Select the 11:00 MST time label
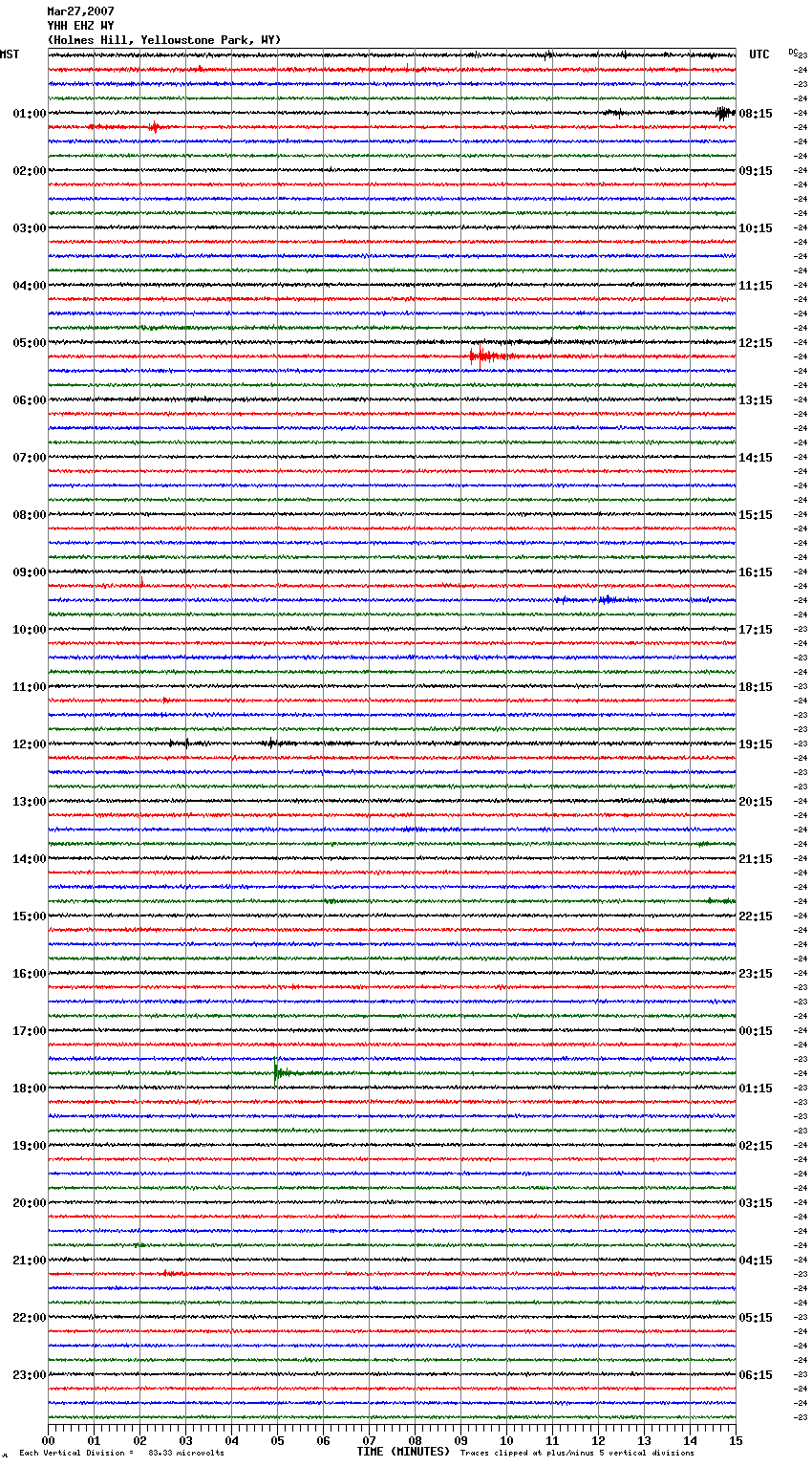The width and height of the screenshot is (812, 1466). (30, 687)
